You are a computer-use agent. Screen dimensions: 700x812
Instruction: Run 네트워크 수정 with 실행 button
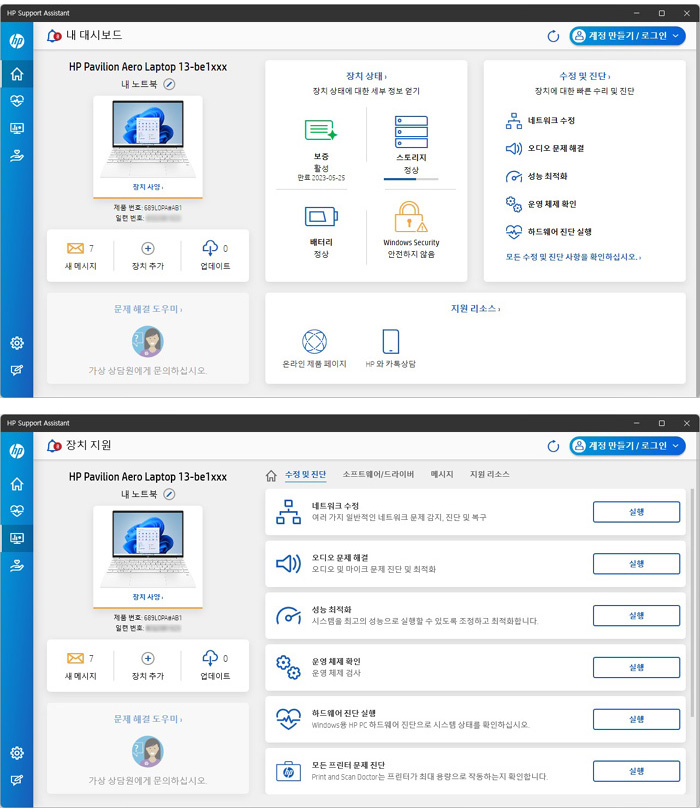[636, 512]
